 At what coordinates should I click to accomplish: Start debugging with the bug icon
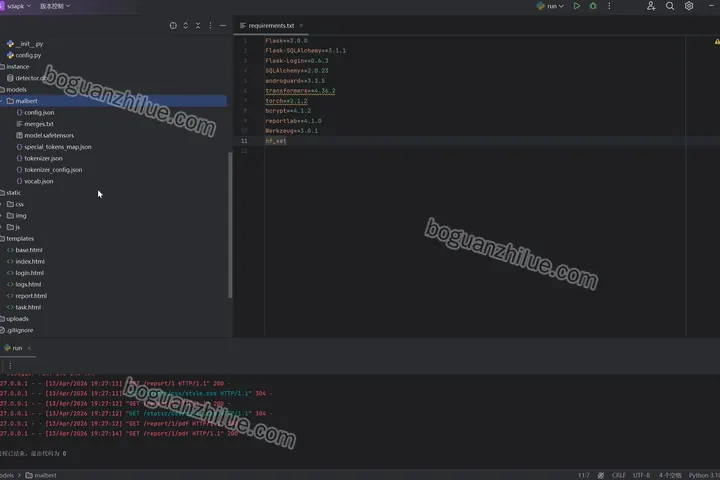click(x=593, y=6)
